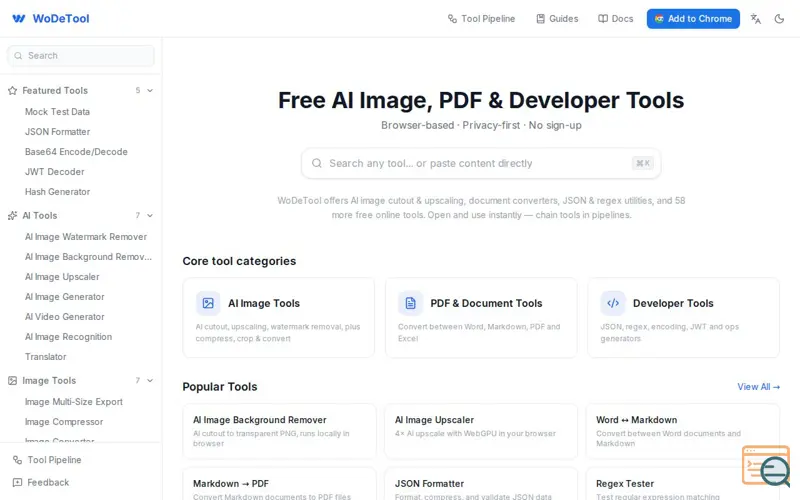Click the Tool Pipeline icon in top navigation
Image resolution: width=800 pixels, height=500 pixels.
452,19
